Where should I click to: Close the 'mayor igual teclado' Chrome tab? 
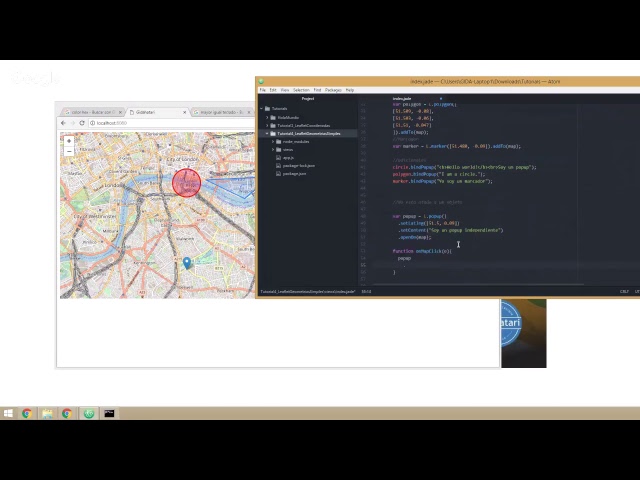pyautogui.click(x=249, y=112)
